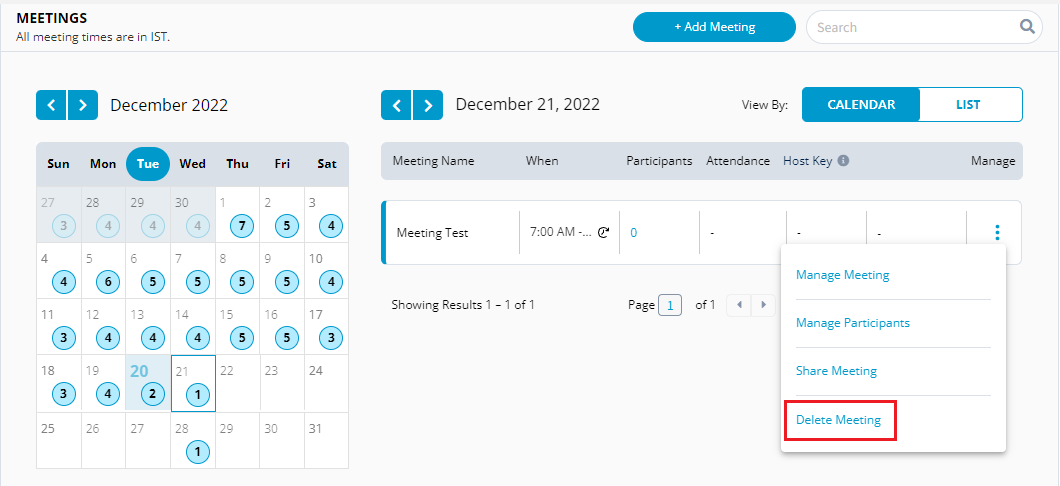Switch to CALENDAR view
The height and width of the screenshot is (486, 1060).
click(x=861, y=105)
